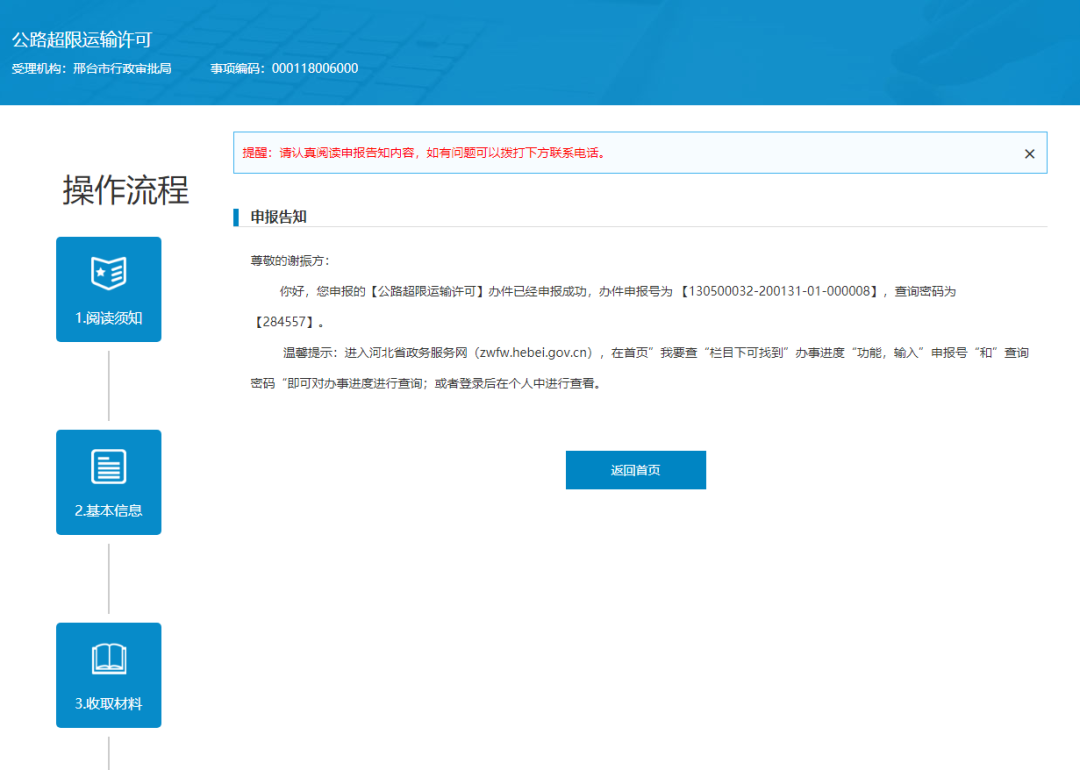This screenshot has height=770, width=1080.
Task: Select the 阅读须知 step icon
Action: pos(108,289)
